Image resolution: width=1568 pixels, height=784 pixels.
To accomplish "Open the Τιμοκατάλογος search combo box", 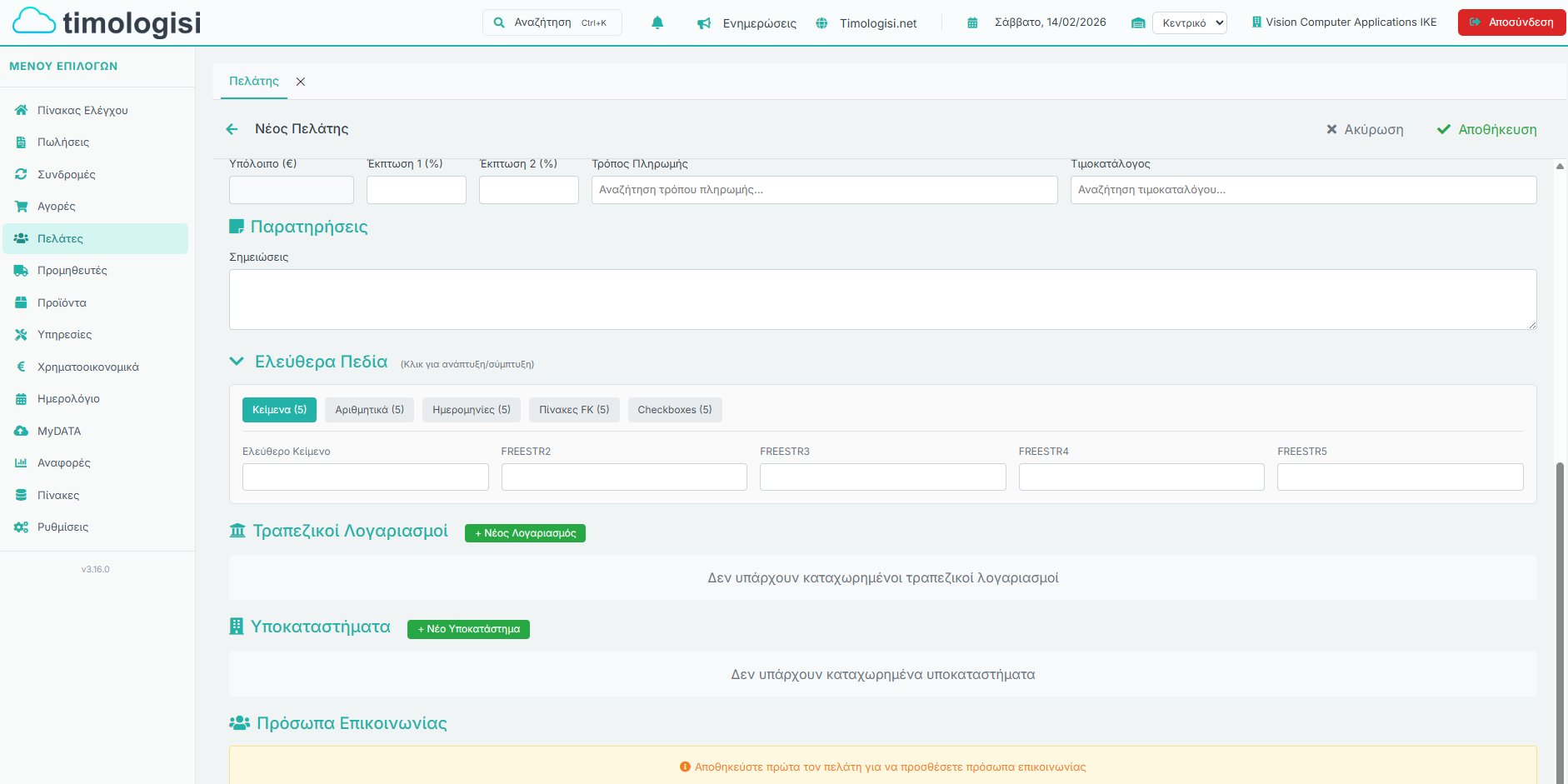I will click(1302, 190).
